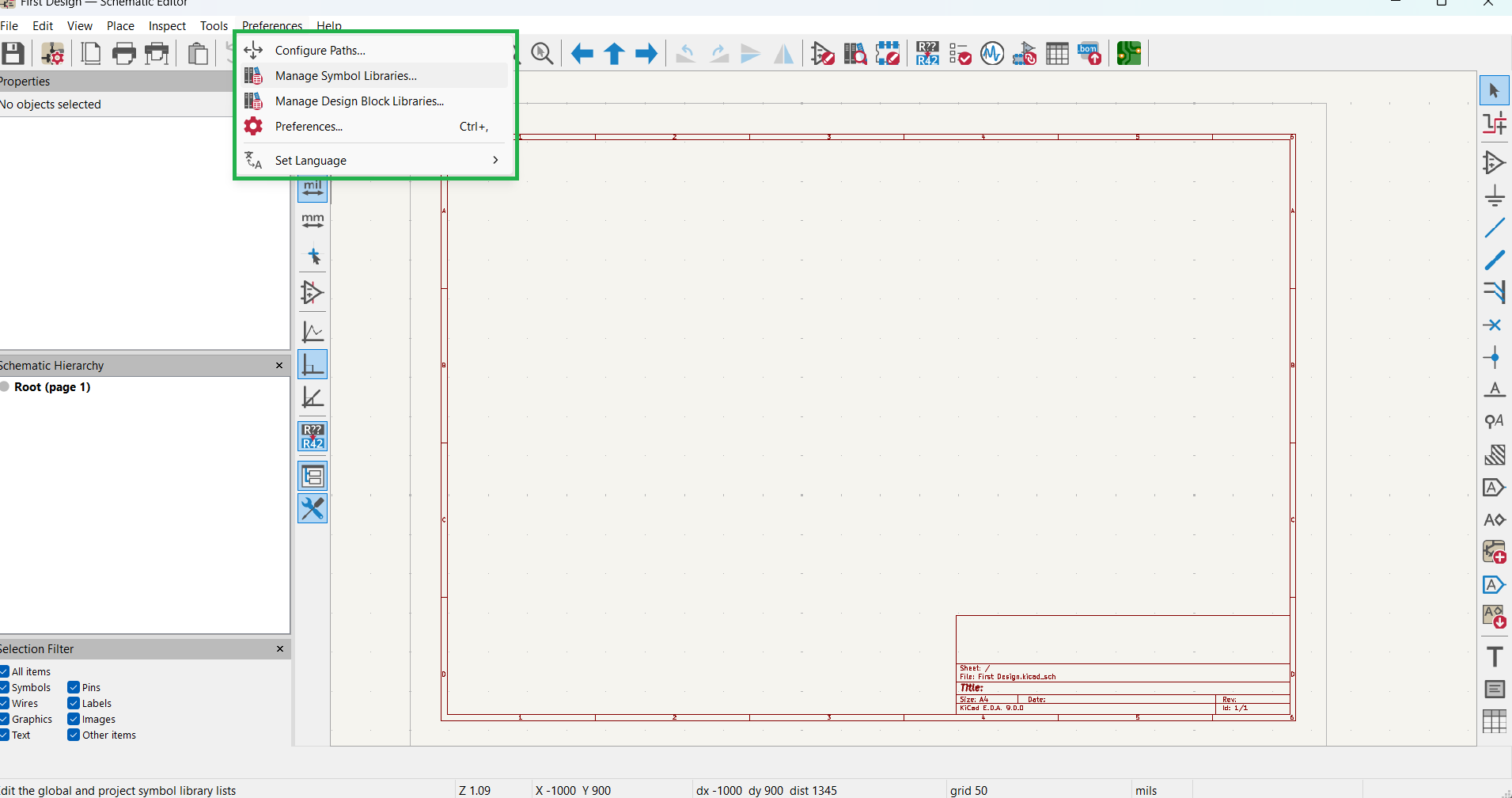Close the Selection Filter panel
Image resolution: width=1512 pixels, height=798 pixels.
click(279, 648)
